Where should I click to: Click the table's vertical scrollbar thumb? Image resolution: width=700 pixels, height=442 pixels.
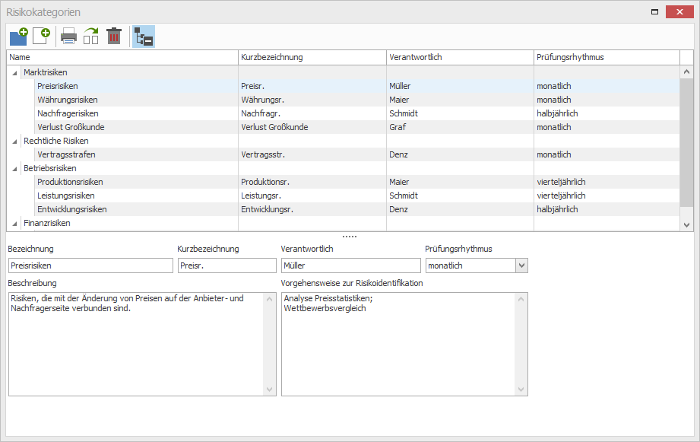[687, 142]
